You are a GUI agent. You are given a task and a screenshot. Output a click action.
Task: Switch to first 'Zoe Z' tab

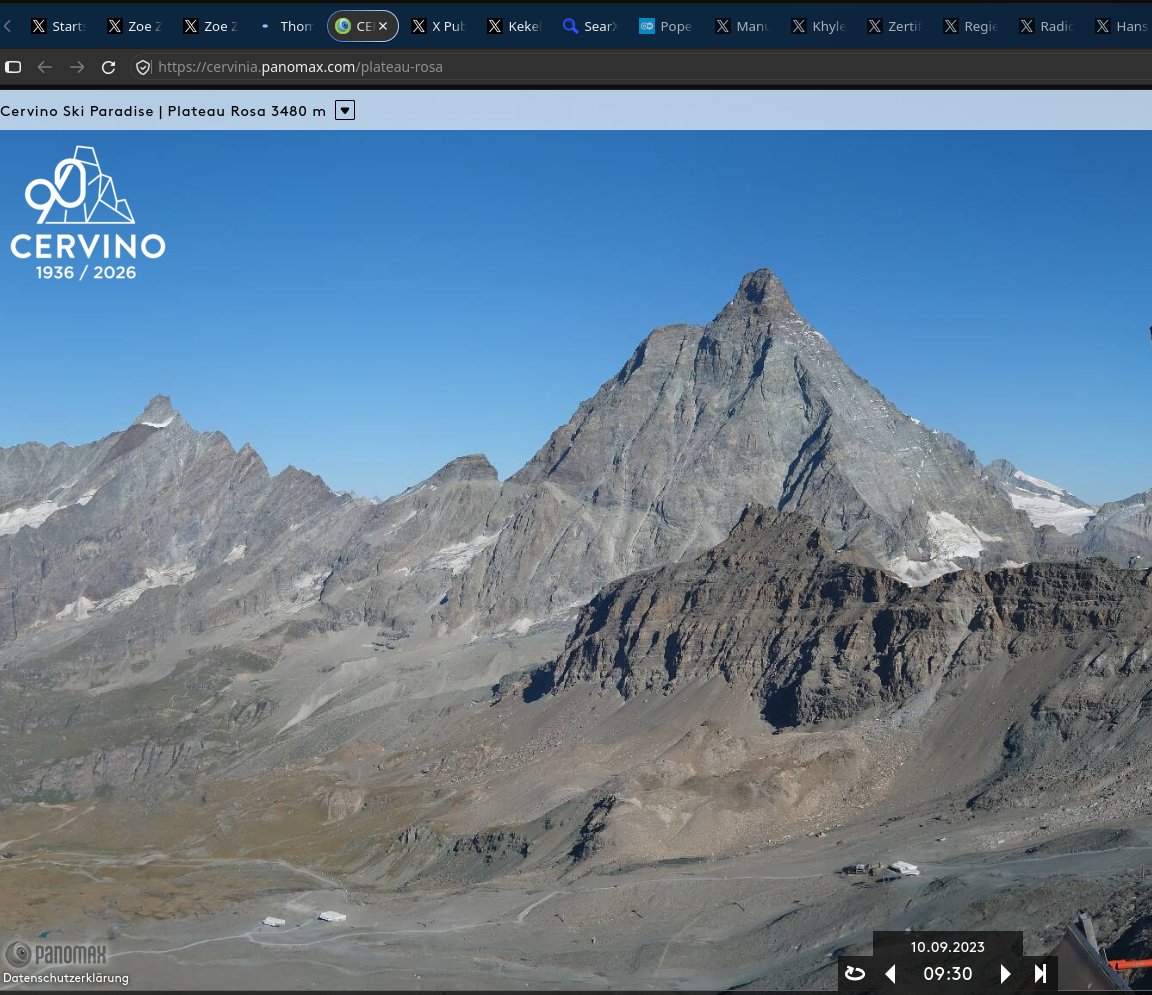click(135, 26)
